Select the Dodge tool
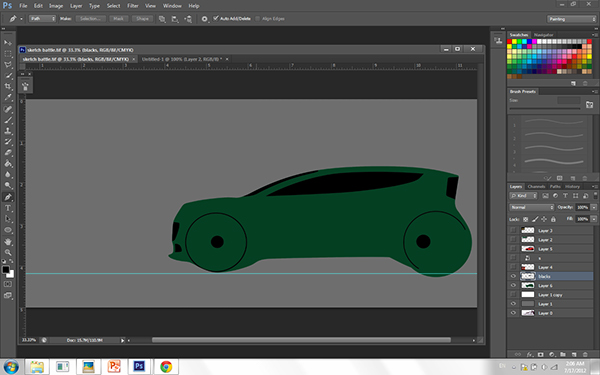 pos(8,186)
